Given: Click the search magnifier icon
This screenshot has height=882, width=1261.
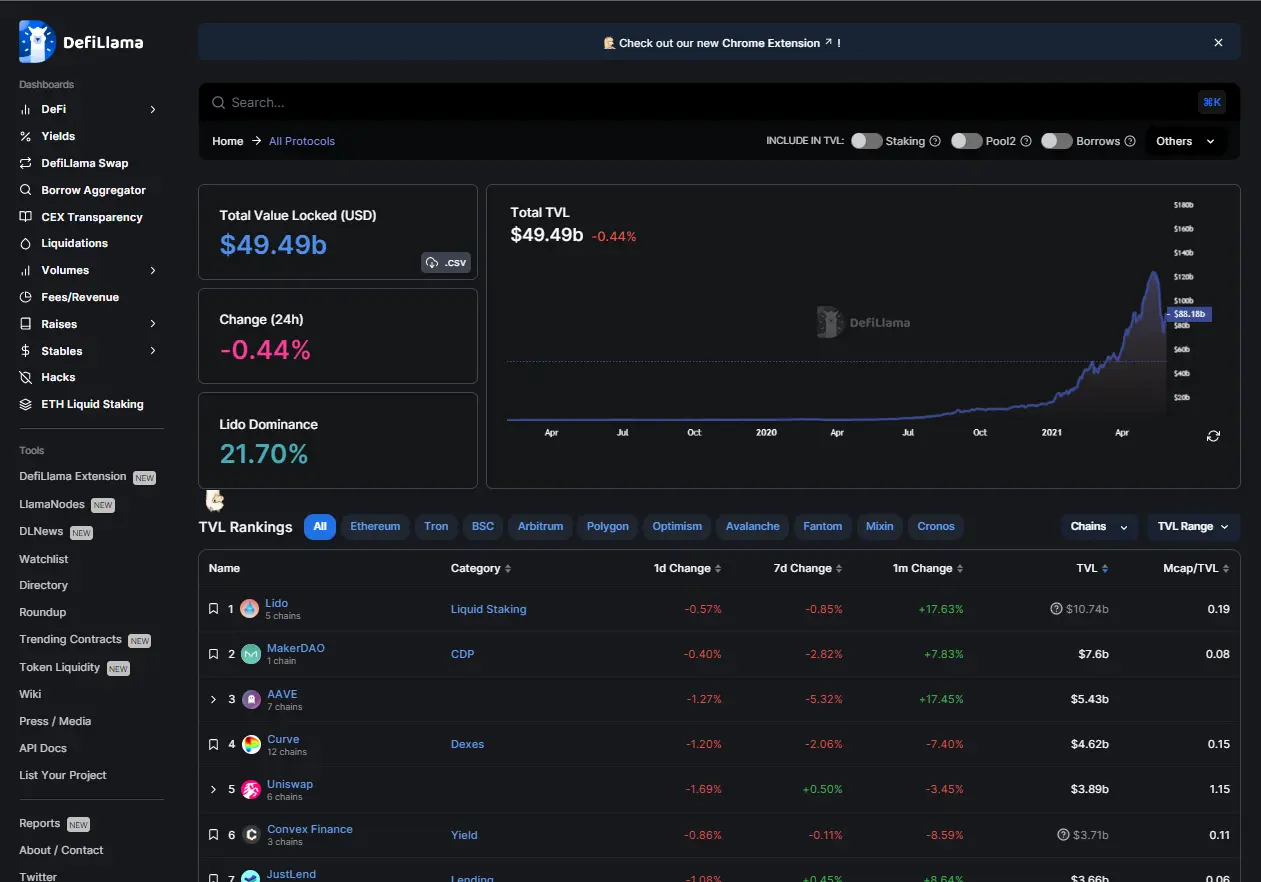Looking at the screenshot, I should (218, 102).
